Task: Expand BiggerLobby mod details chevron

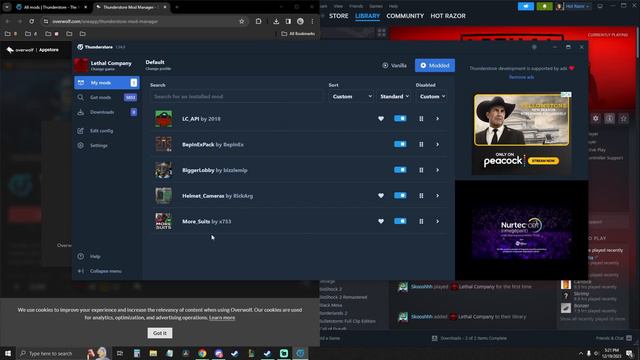Action: point(438,170)
